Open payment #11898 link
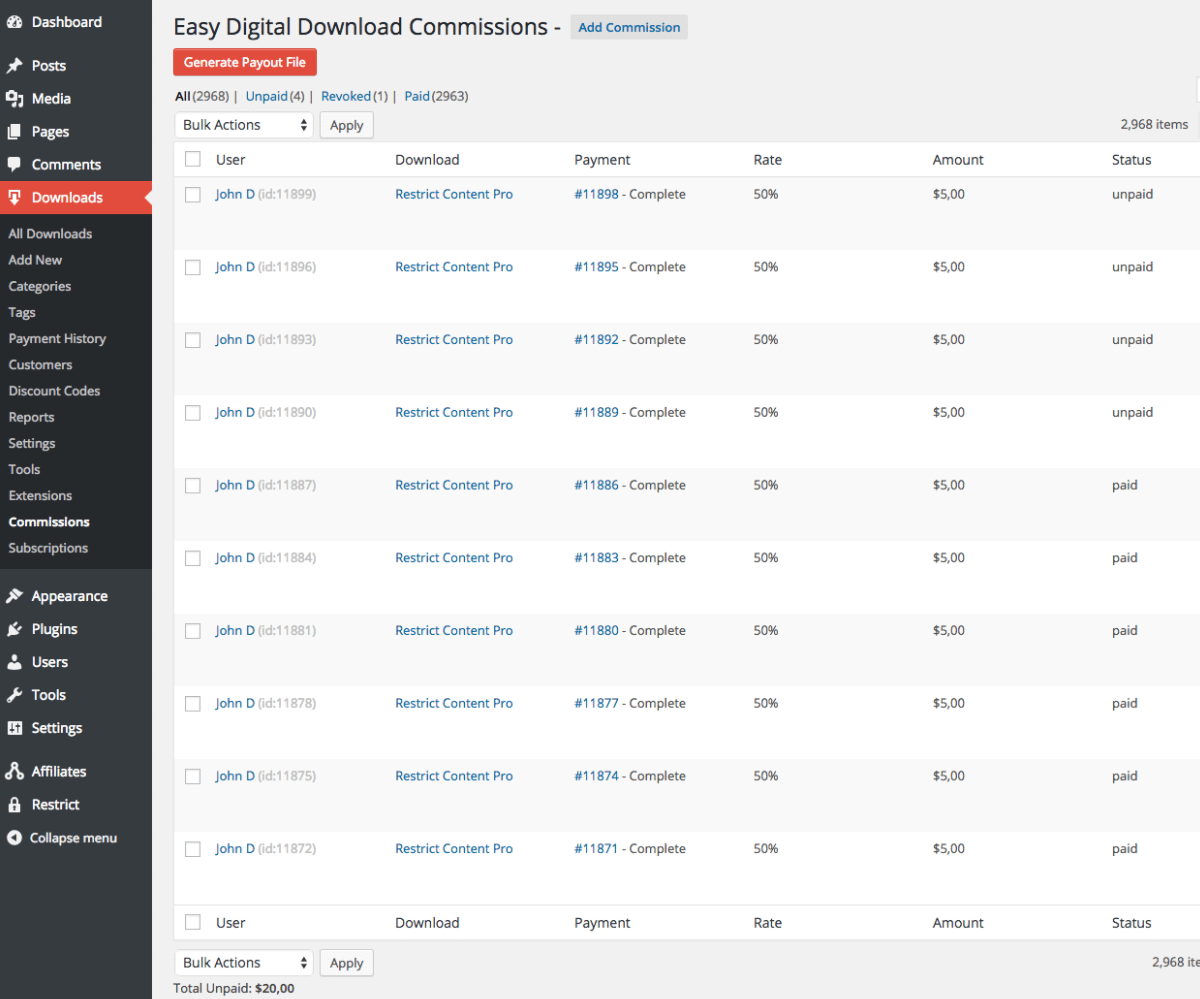 (x=596, y=195)
